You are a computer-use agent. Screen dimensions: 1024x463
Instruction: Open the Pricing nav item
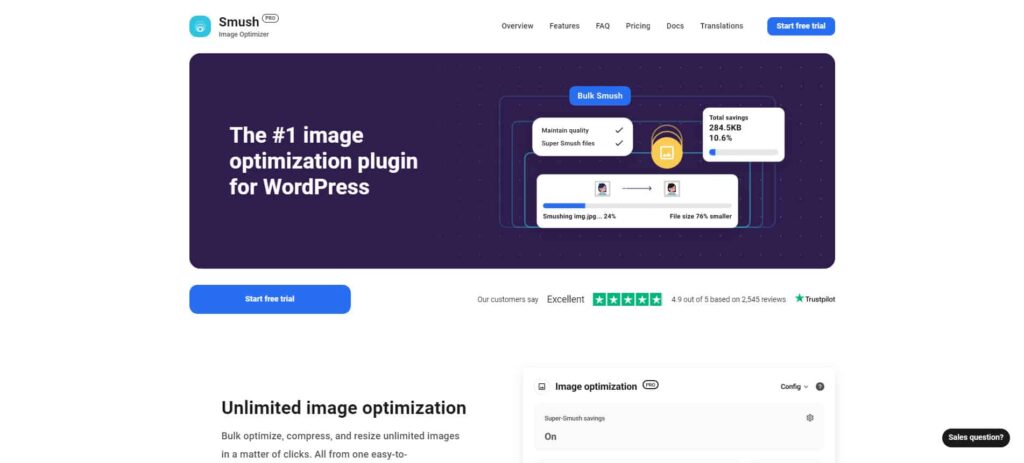[x=638, y=26]
